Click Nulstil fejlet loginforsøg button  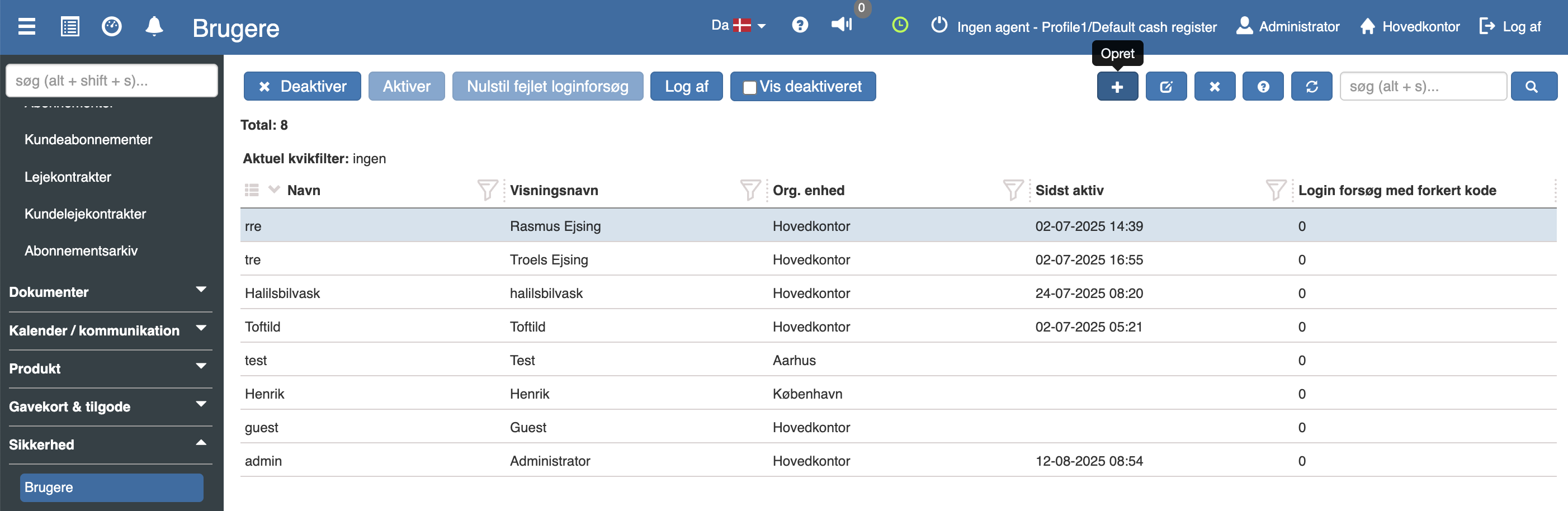coord(547,87)
